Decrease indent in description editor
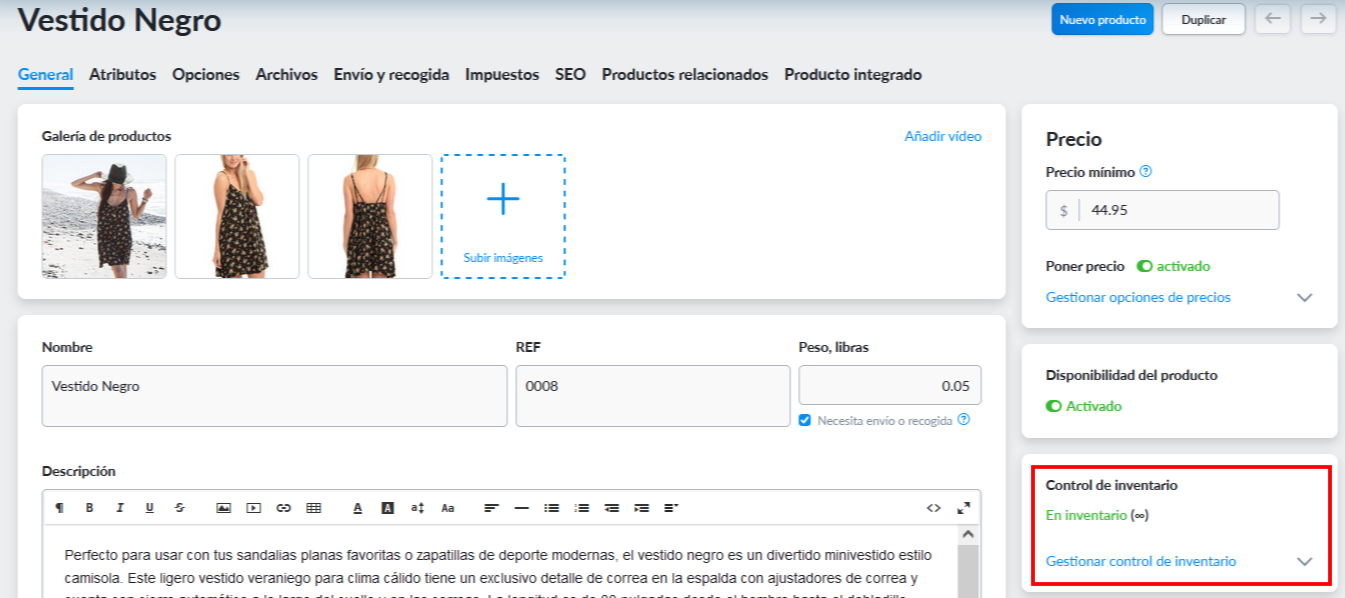Viewport: 1345px width, 598px height. point(612,508)
